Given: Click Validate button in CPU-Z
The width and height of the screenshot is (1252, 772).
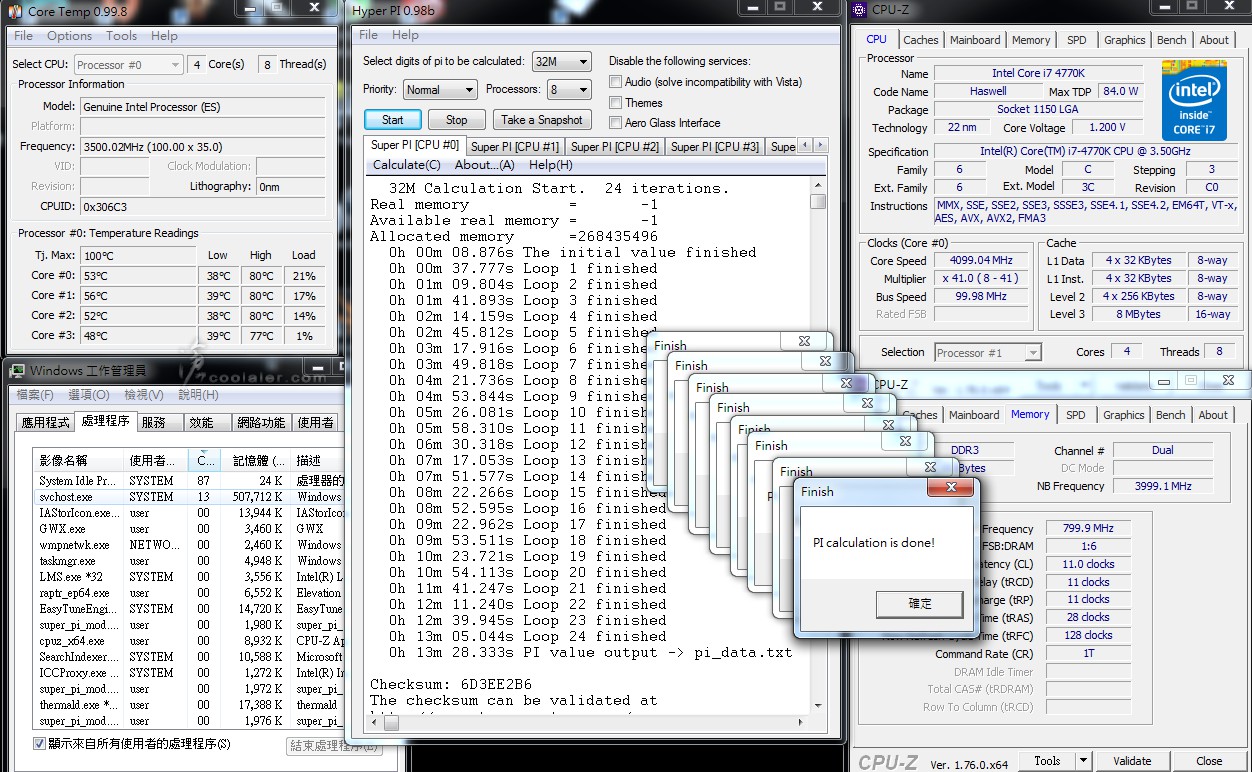Looking at the screenshot, I should [x=1132, y=761].
